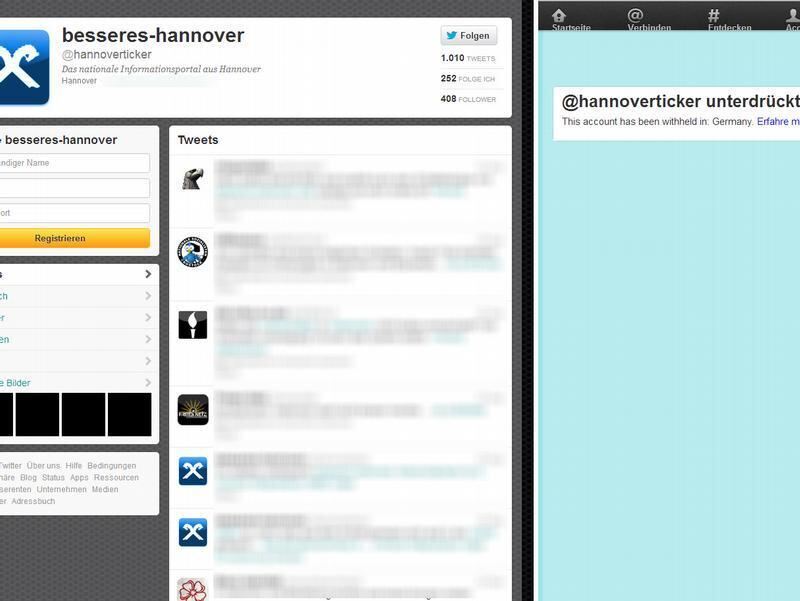
Task: Click the password input field
Action: pos(74,213)
